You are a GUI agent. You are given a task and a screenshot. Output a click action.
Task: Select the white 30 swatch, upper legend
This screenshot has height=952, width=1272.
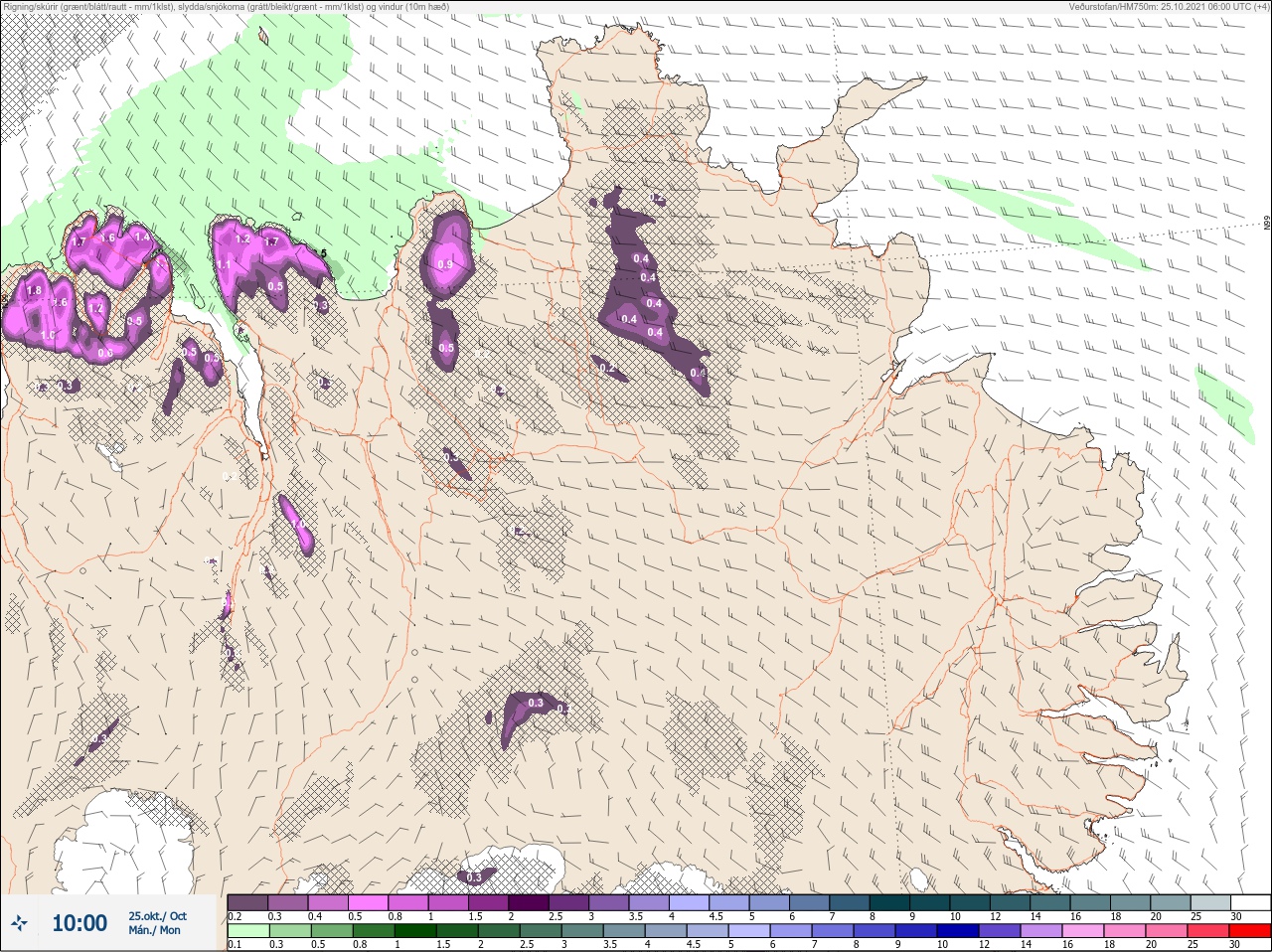(1250, 902)
